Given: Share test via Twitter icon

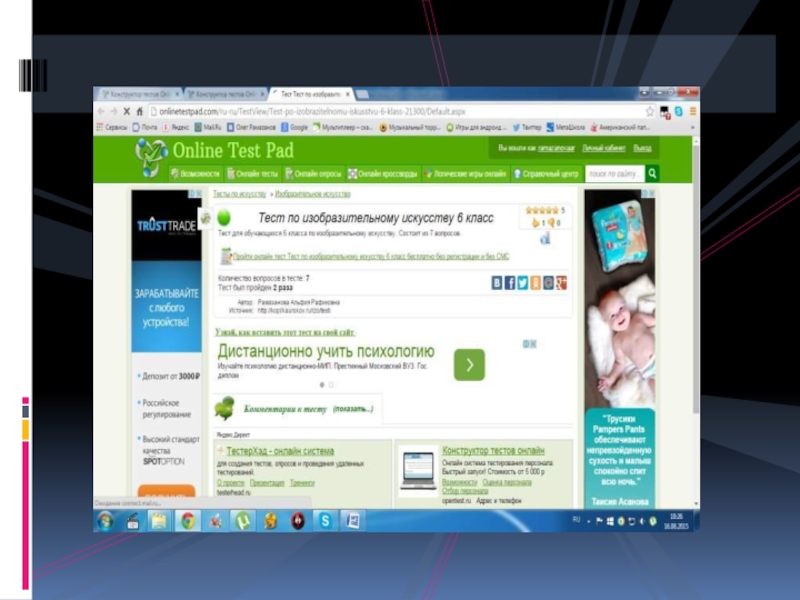Looking at the screenshot, I should coord(523,283).
